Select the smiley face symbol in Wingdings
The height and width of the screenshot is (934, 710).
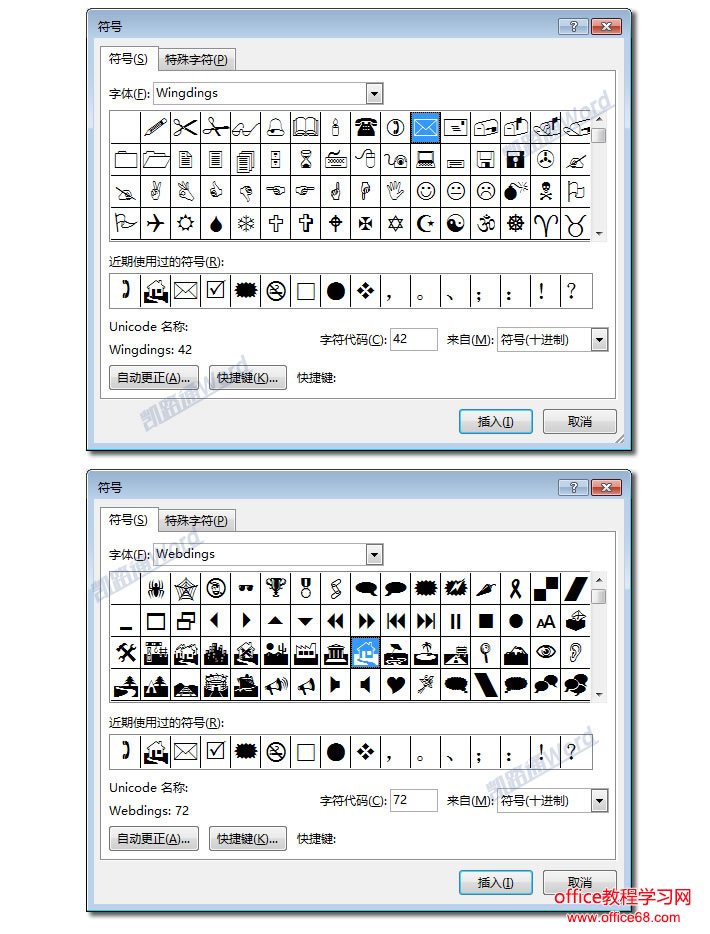pyautogui.click(x=425, y=191)
